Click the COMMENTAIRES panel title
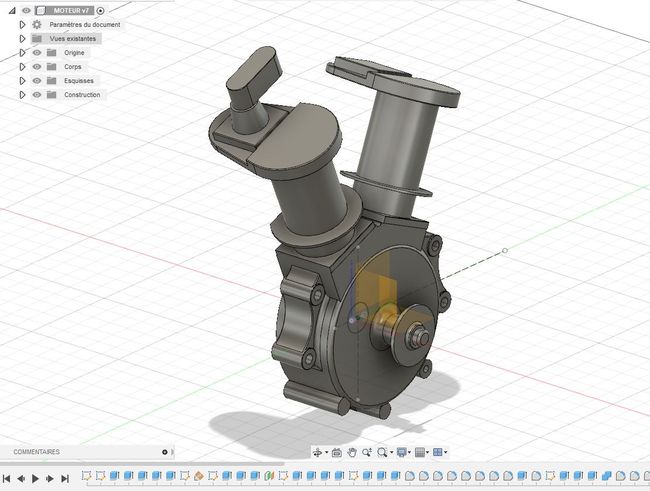 36,452
